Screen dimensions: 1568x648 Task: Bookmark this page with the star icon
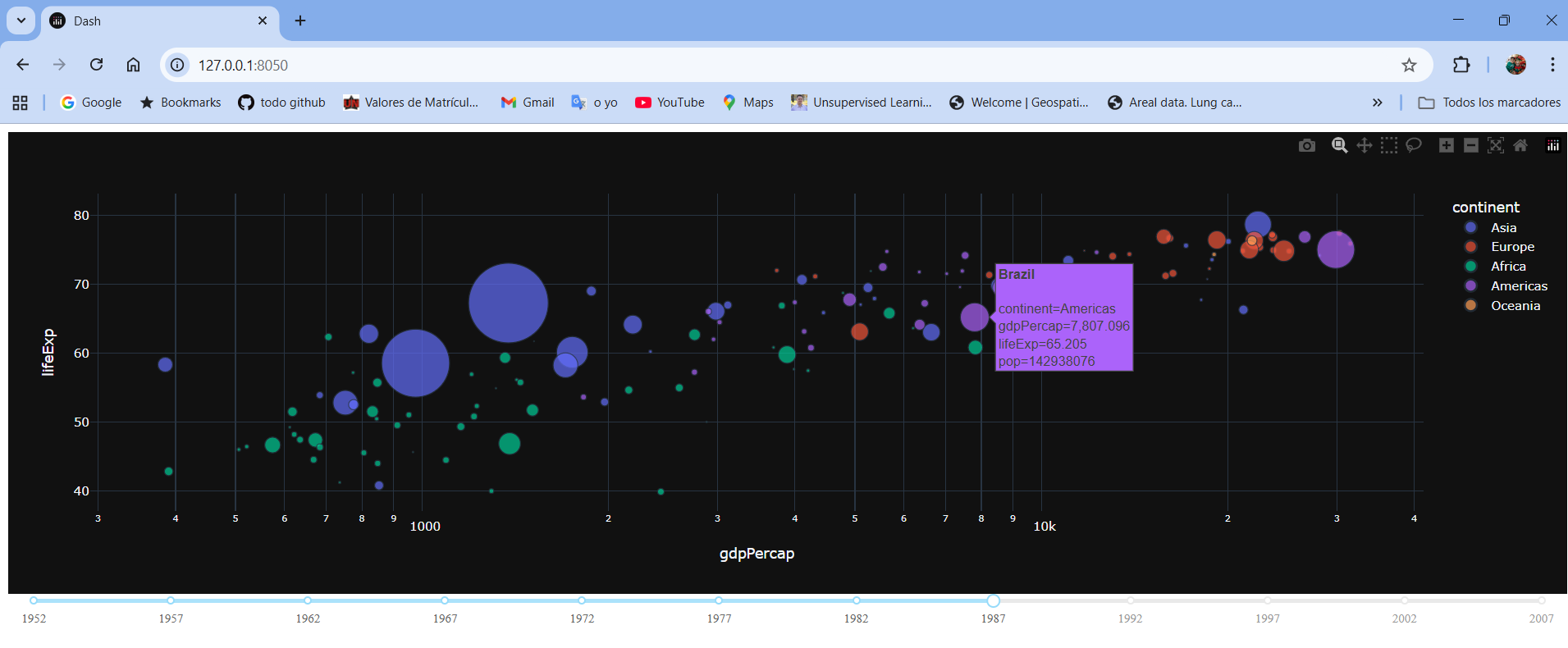1409,65
